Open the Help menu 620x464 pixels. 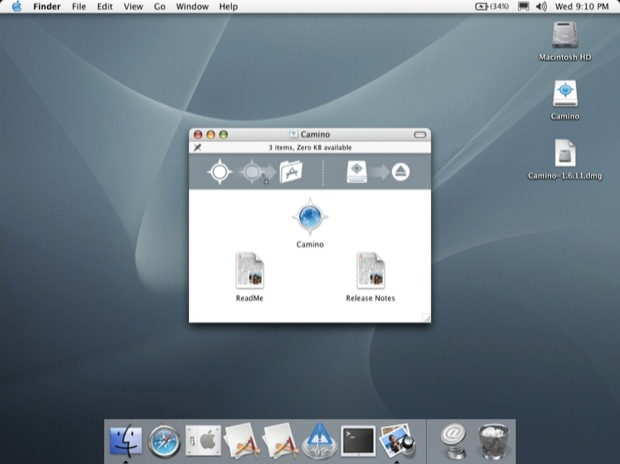(229, 6)
